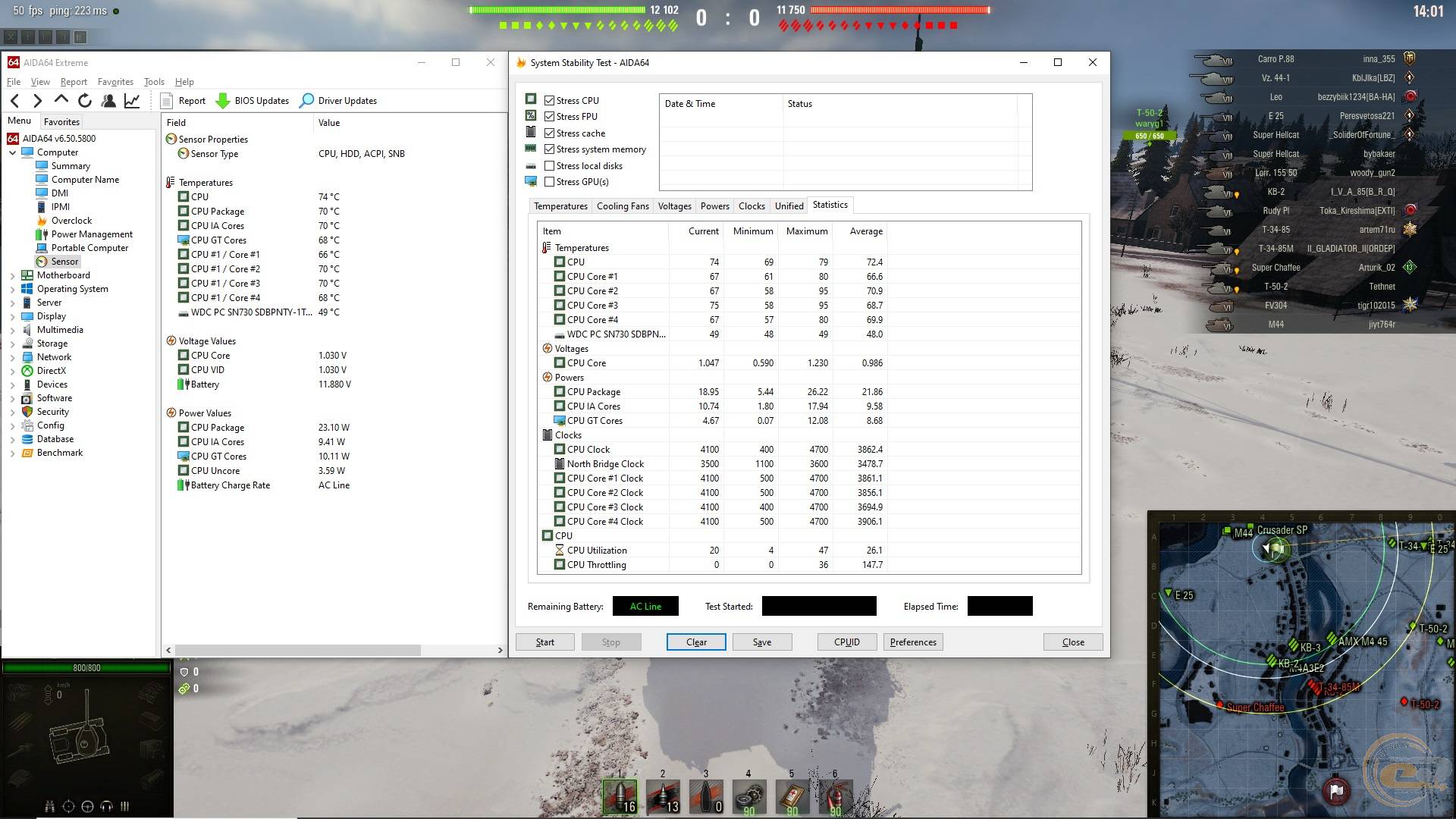The width and height of the screenshot is (1456, 819).
Task: Enable the Stress GPU(s) checkbox
Action: tap(550, 182)
